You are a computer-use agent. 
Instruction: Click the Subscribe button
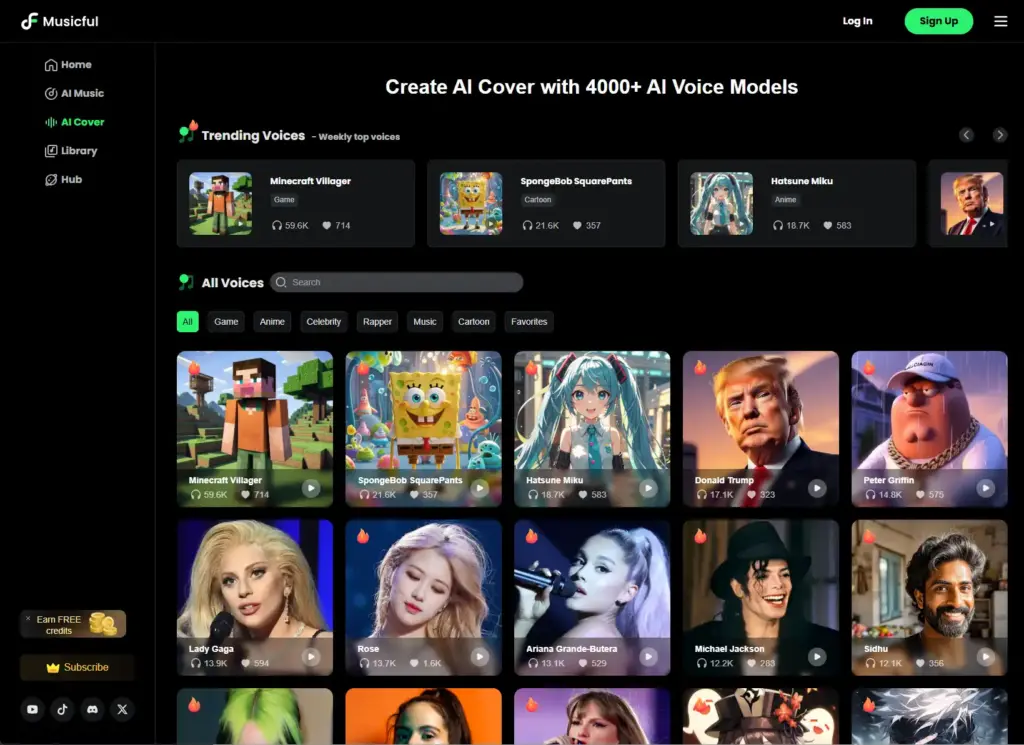tap(77, 667)
